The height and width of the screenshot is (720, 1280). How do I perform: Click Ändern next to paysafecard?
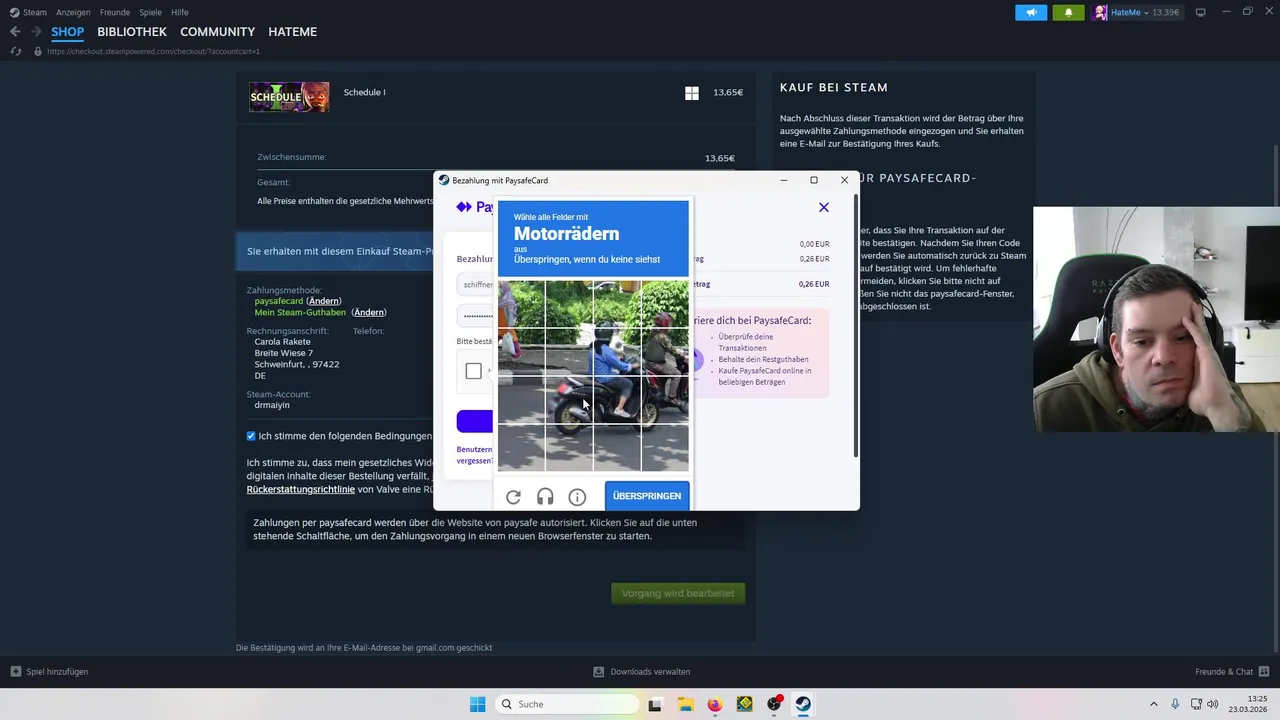point(324,301)
